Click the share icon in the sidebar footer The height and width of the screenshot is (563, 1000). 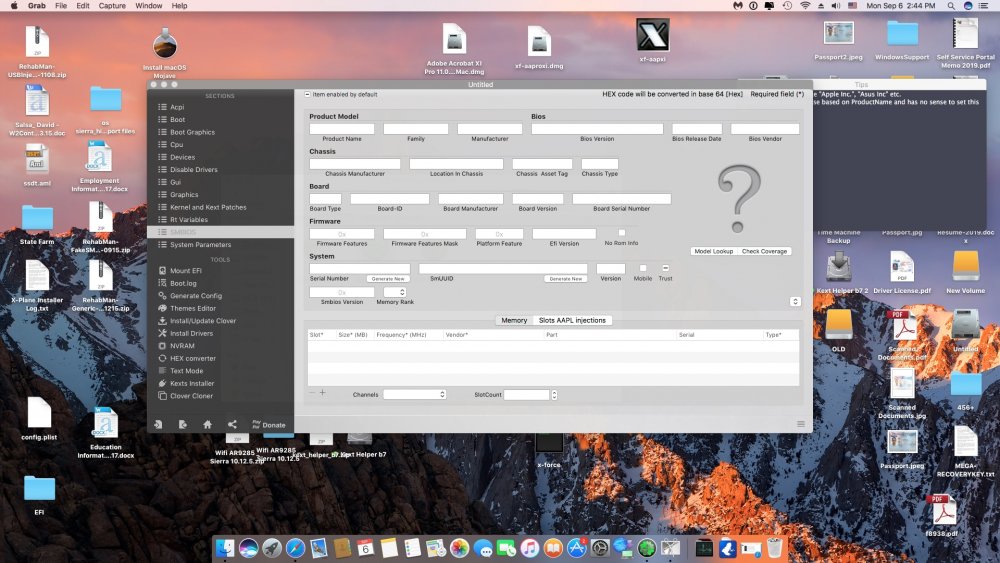[x=232, y=425]
